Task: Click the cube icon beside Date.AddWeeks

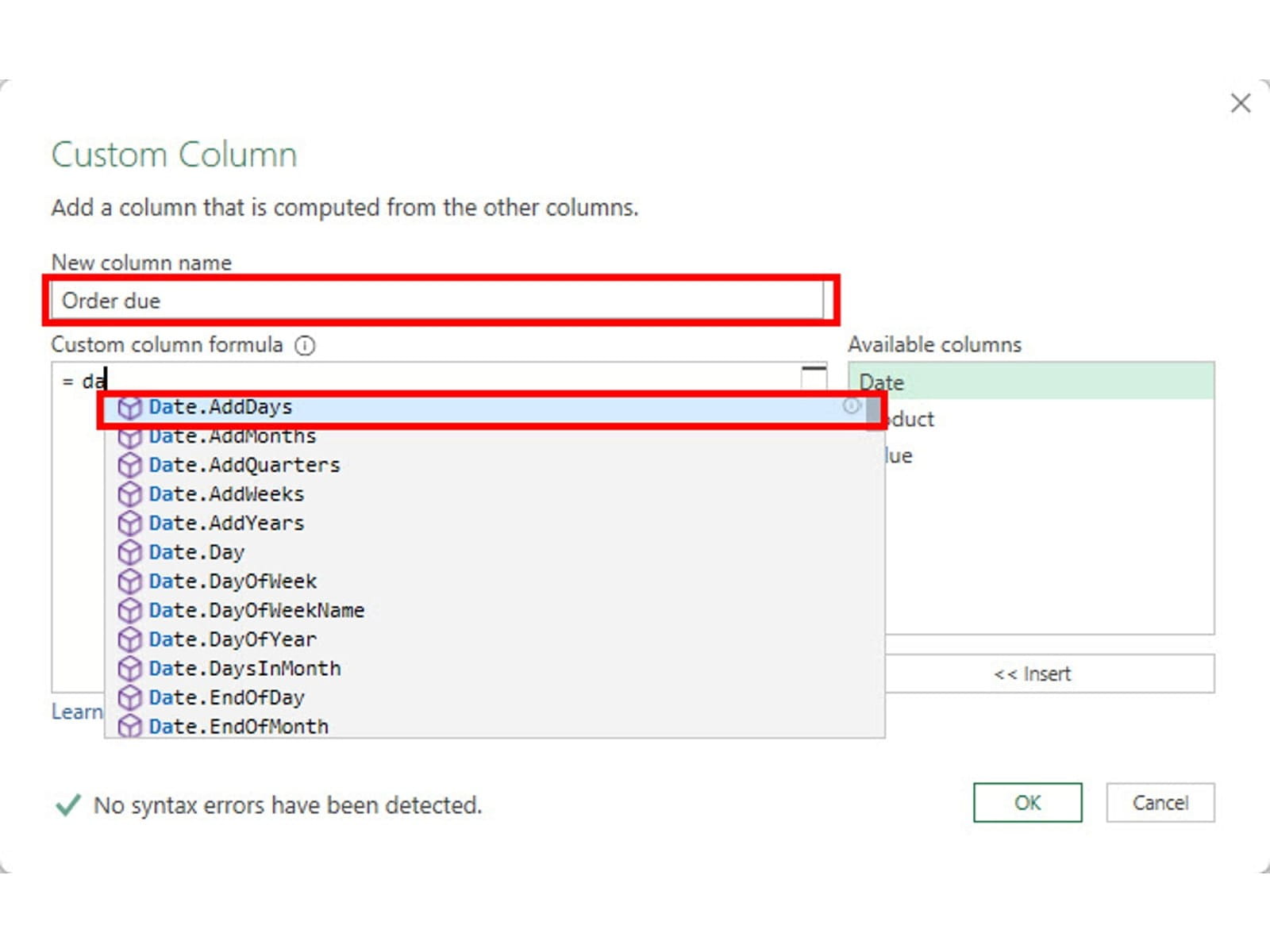Action: pos(129,494)
